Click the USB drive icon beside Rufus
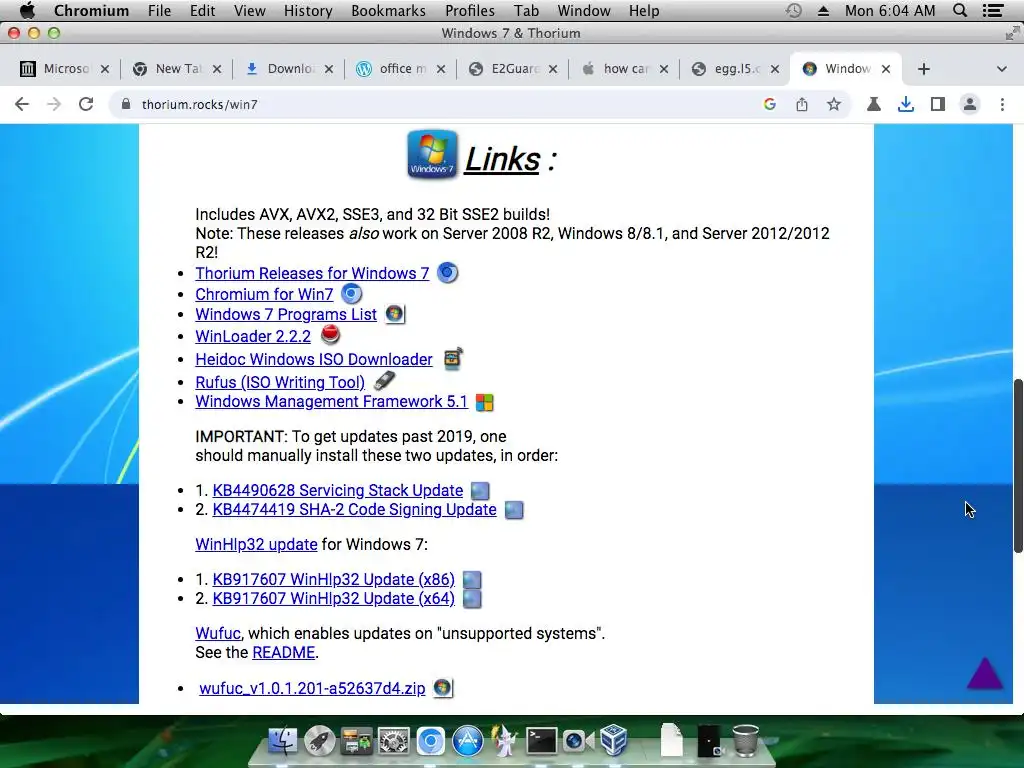 [385, 380]
